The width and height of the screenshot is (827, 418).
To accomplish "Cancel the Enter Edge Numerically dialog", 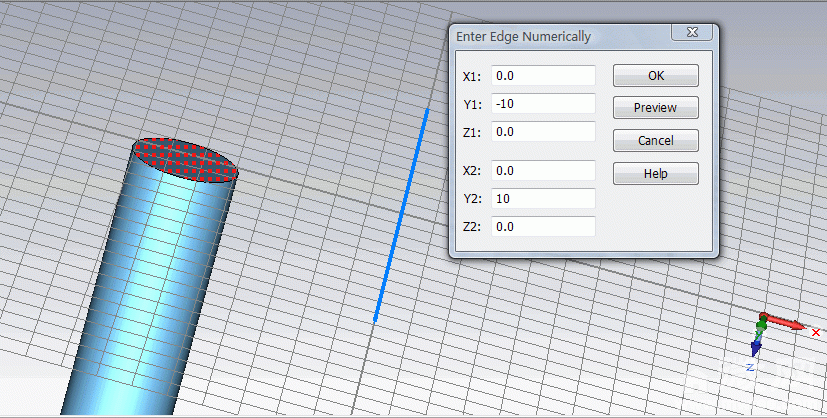I will coord(656,141).
